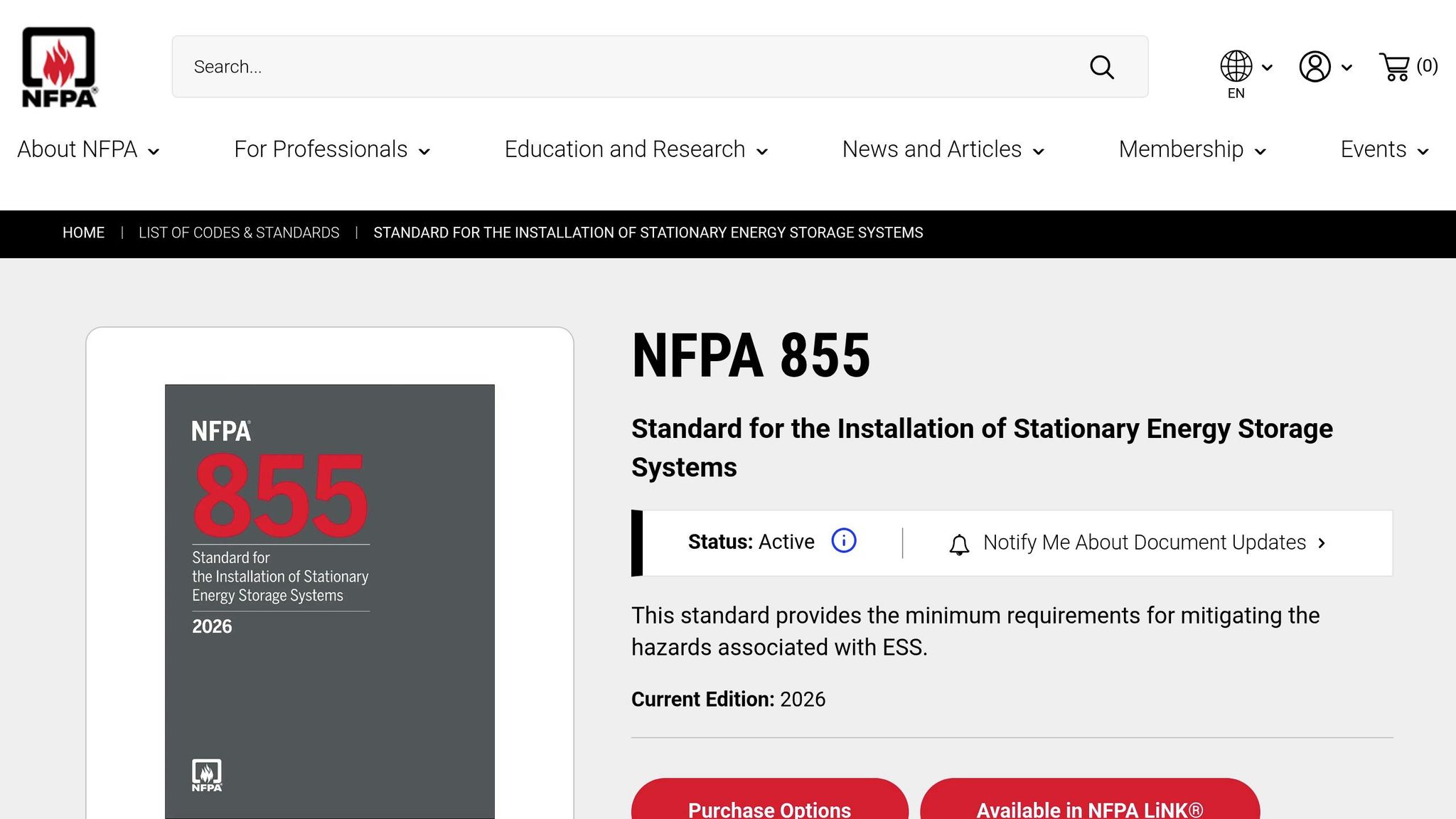Open the shopping cart icon

[x=1395, y=67]
